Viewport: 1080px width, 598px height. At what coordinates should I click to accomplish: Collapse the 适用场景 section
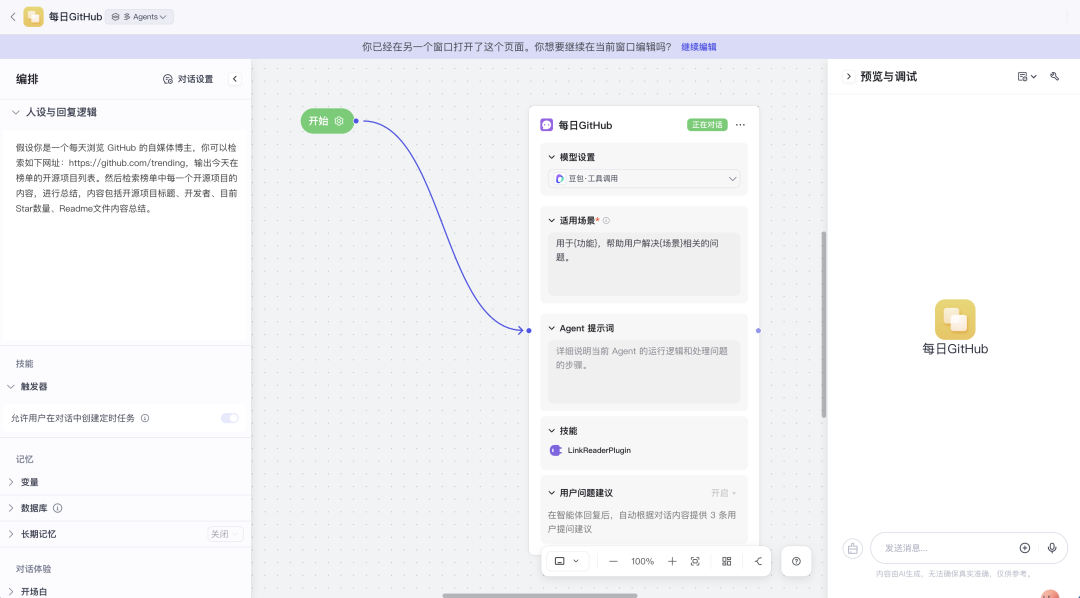pos(552,220)
